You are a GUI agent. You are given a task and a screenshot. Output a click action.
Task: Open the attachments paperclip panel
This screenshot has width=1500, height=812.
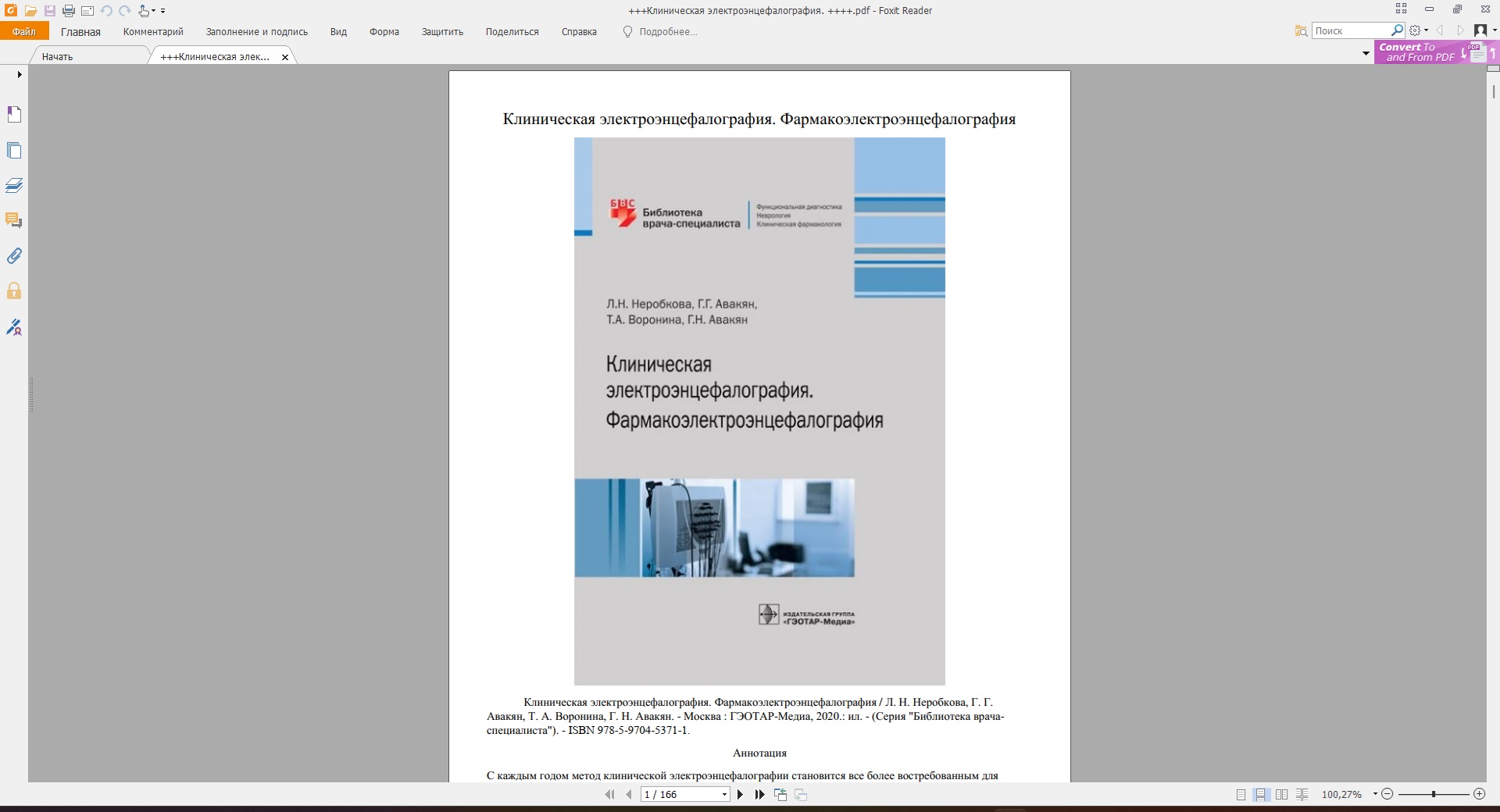14,256
